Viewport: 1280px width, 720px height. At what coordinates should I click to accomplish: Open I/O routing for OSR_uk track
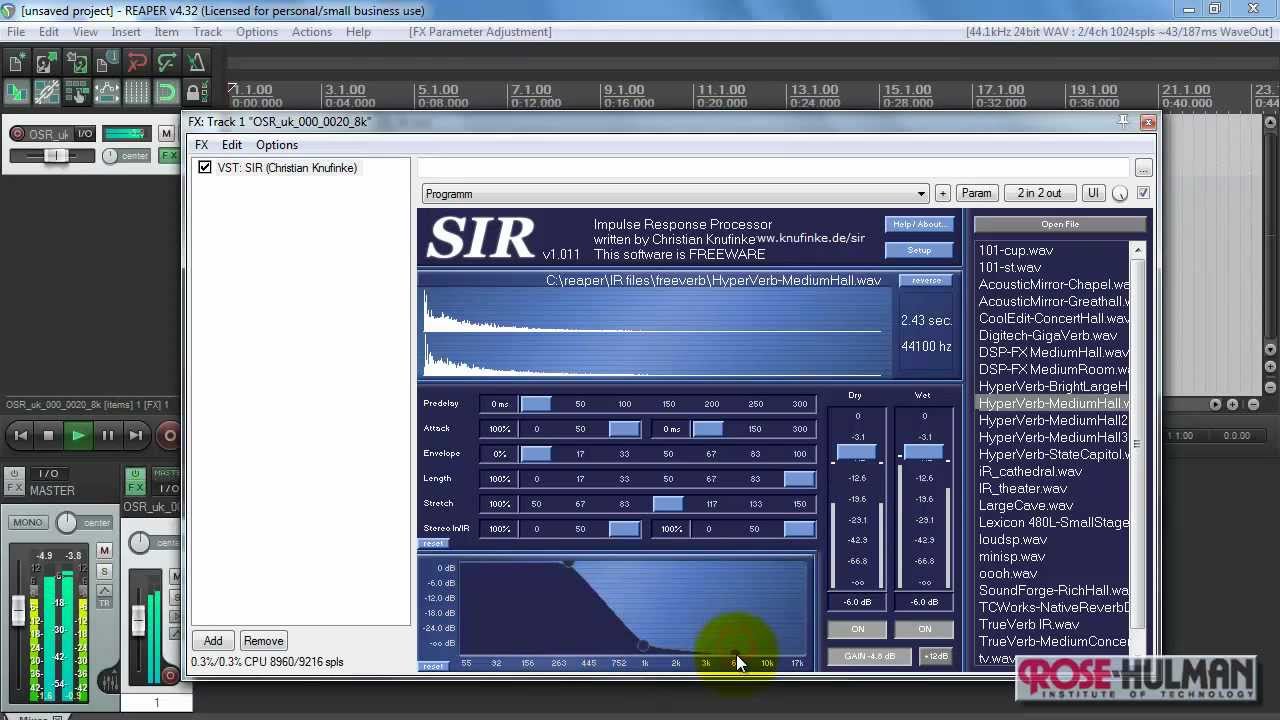pyautogui.click(x=84, y=134)
